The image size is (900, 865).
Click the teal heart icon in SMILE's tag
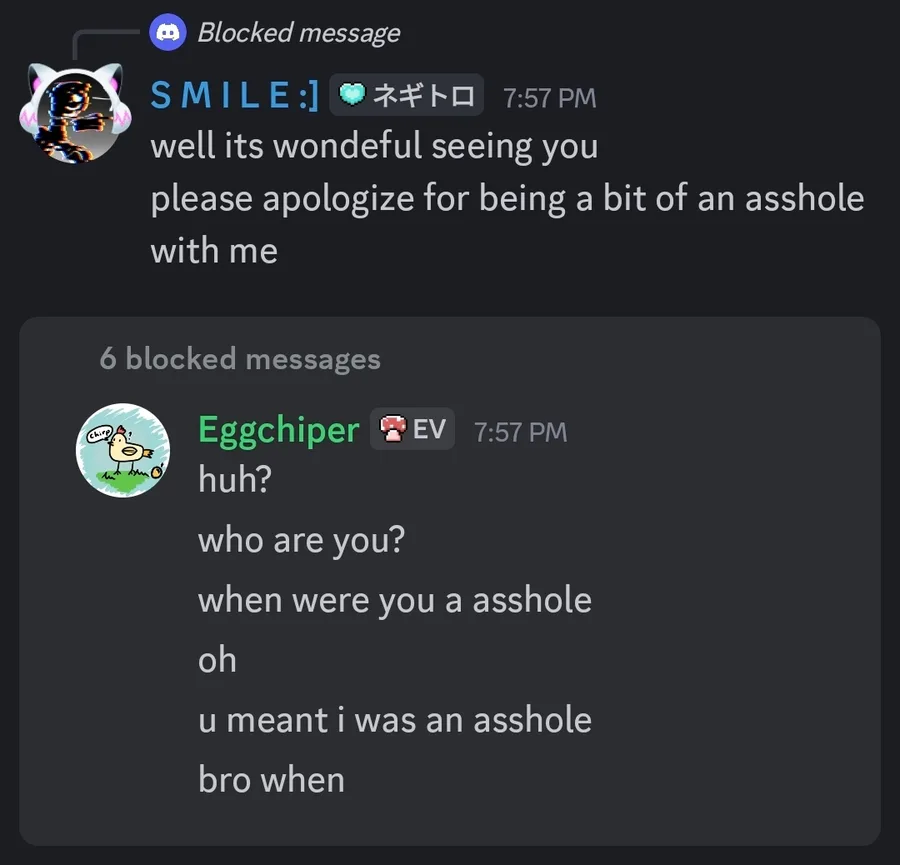(353, 96)
